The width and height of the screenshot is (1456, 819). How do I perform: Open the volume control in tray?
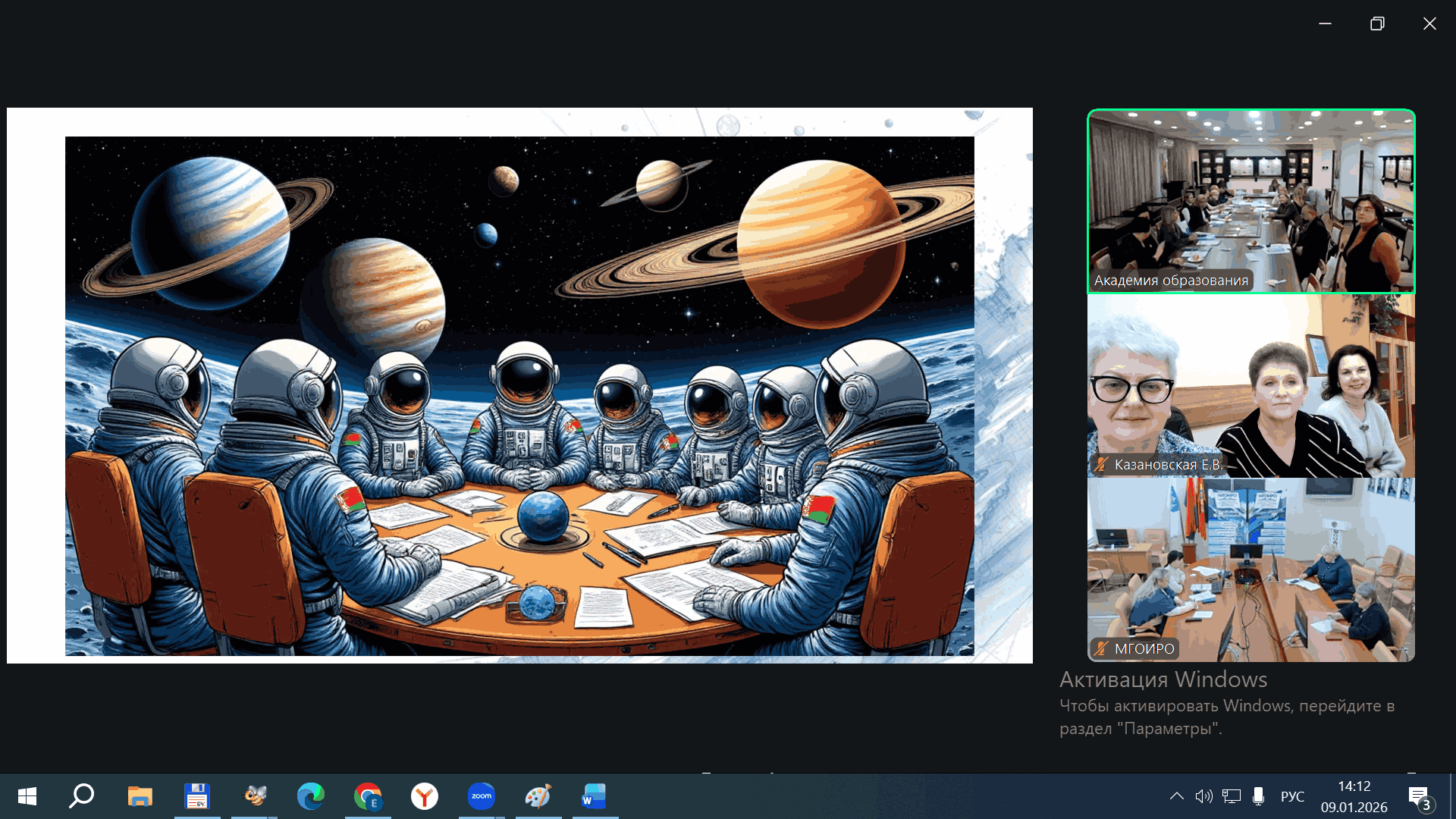(1203, 796)
